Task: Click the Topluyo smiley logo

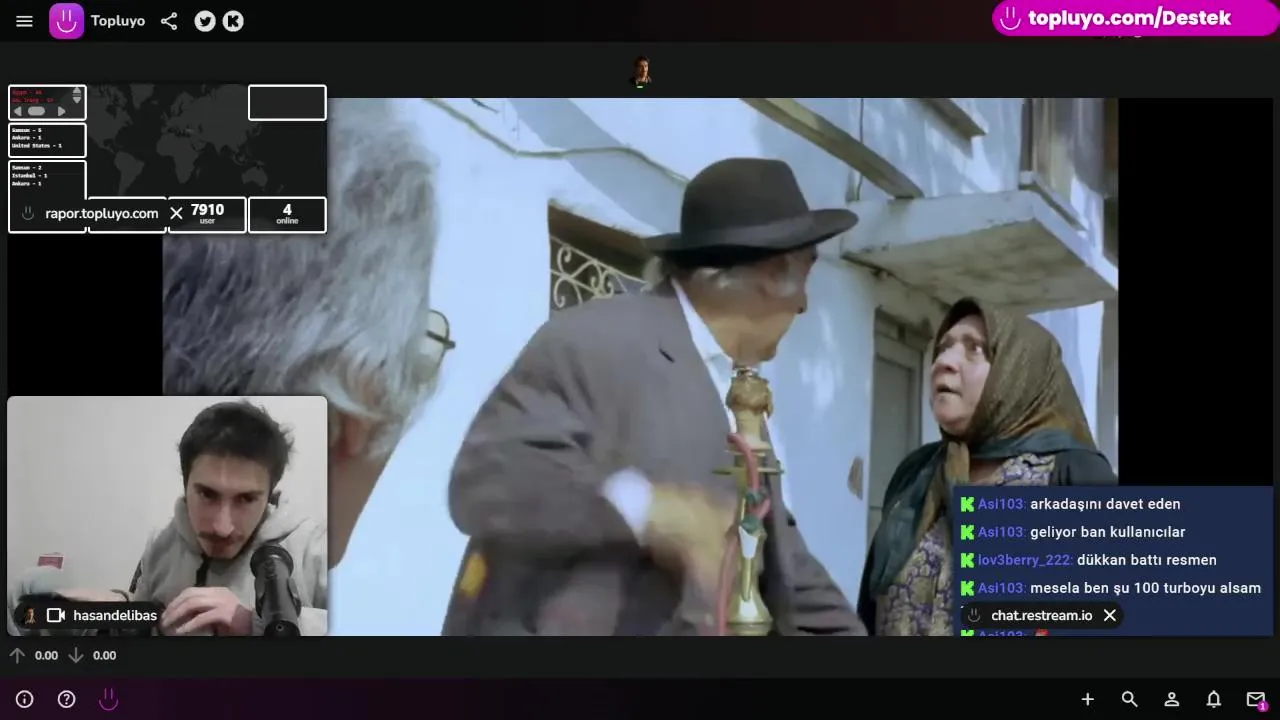Action: (x=67, y=21)
